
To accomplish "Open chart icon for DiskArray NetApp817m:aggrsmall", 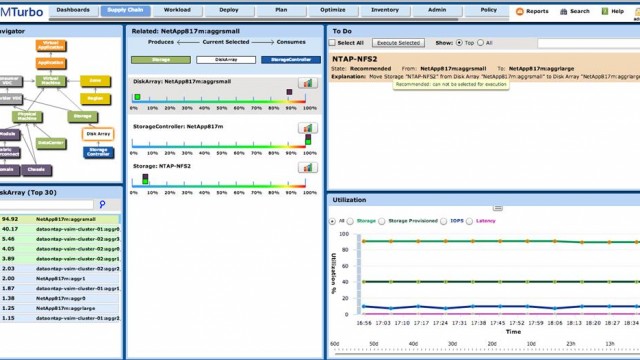I will pyautogui.click(x=308, y=83).
